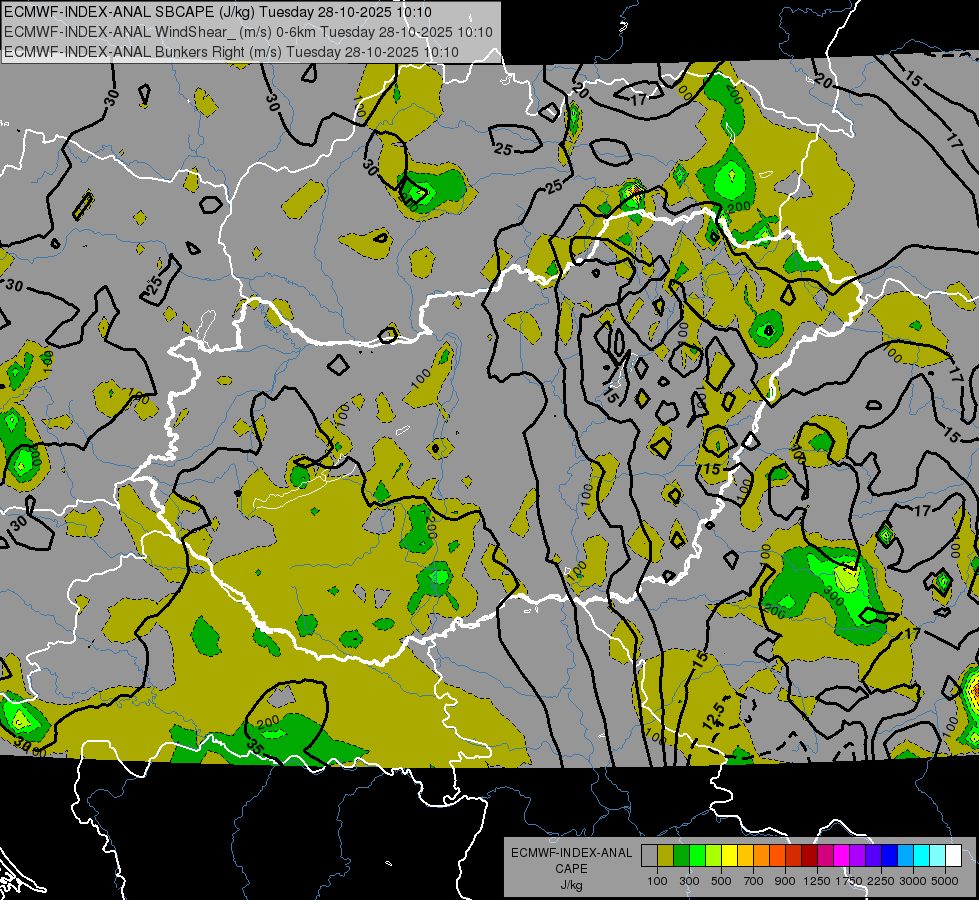Click the 3000 value under the legend
Viewport: 979px width, 900px height.
[x=913, y=881]
